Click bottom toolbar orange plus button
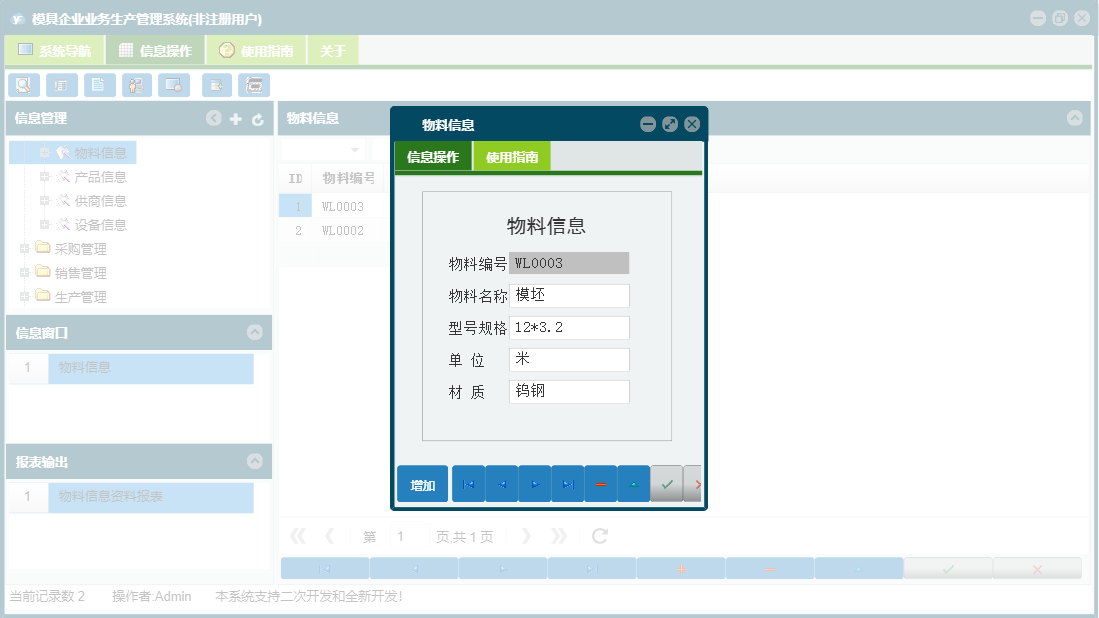Image resolution: width=1099 pixels, height=618 pixels. [x=681, y=569]
